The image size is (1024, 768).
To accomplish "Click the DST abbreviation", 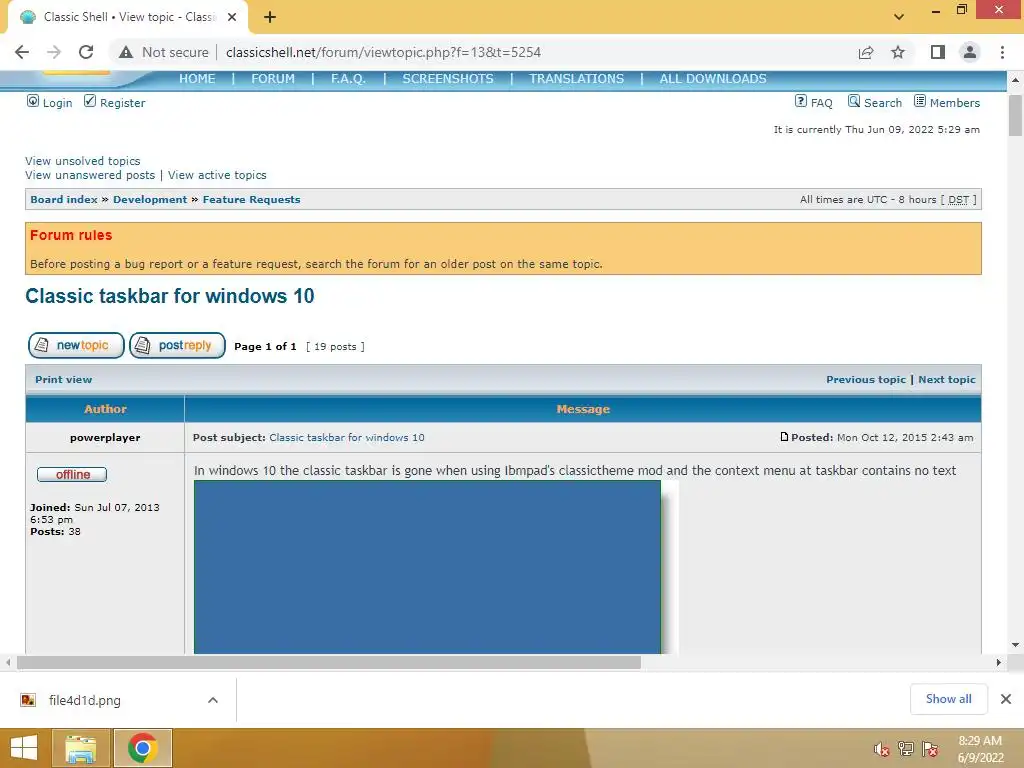I will pos(959,200).
